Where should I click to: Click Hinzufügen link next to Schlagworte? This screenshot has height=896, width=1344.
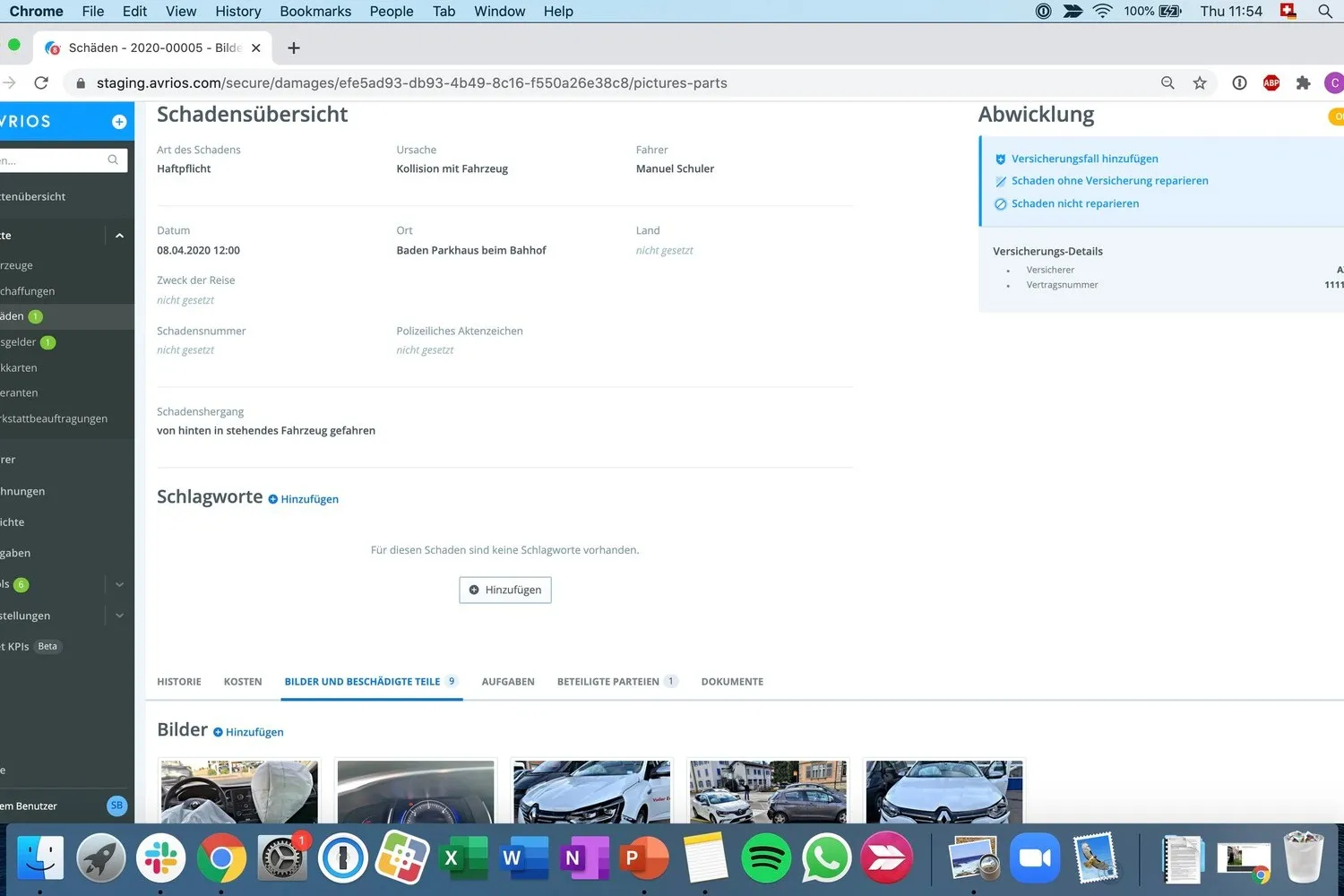(303, 499)
